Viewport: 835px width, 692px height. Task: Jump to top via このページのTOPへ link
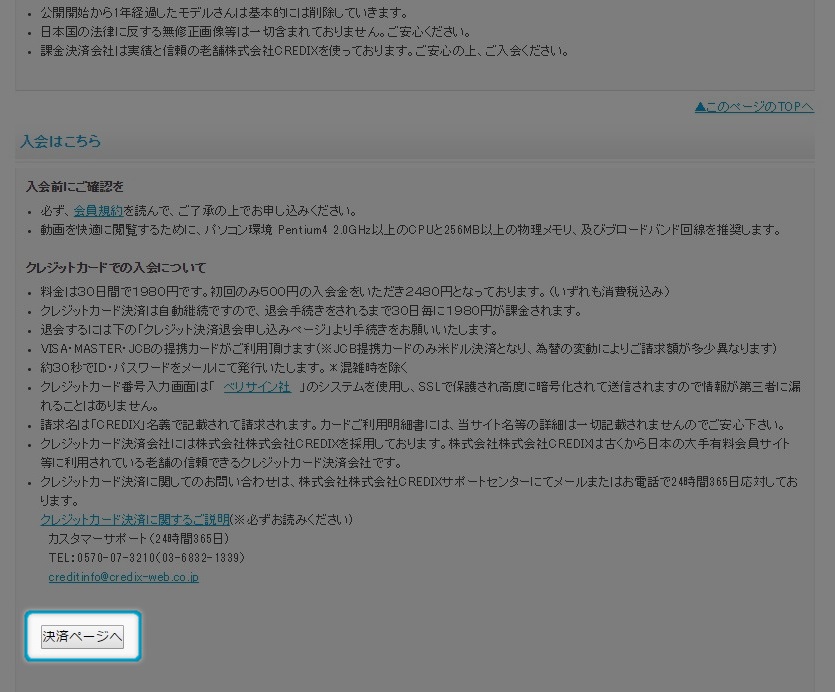[754, 107]
